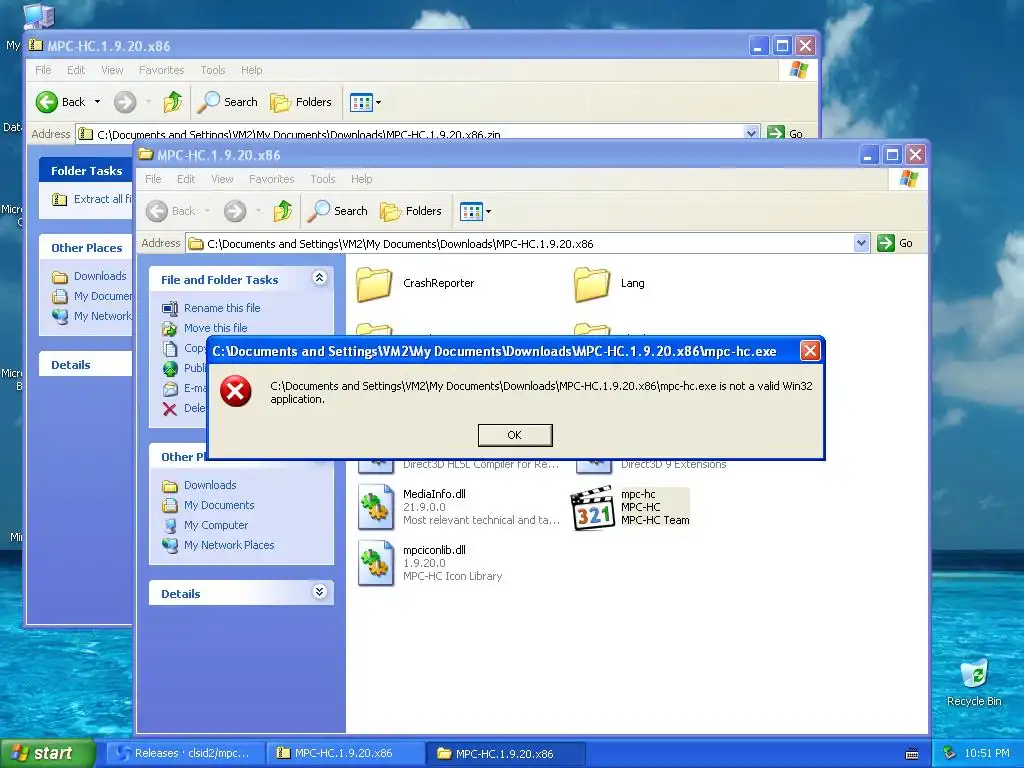Screen dimensions: 1024x768
Task: Click Extract all files link in back window
Action: point(102,199)
